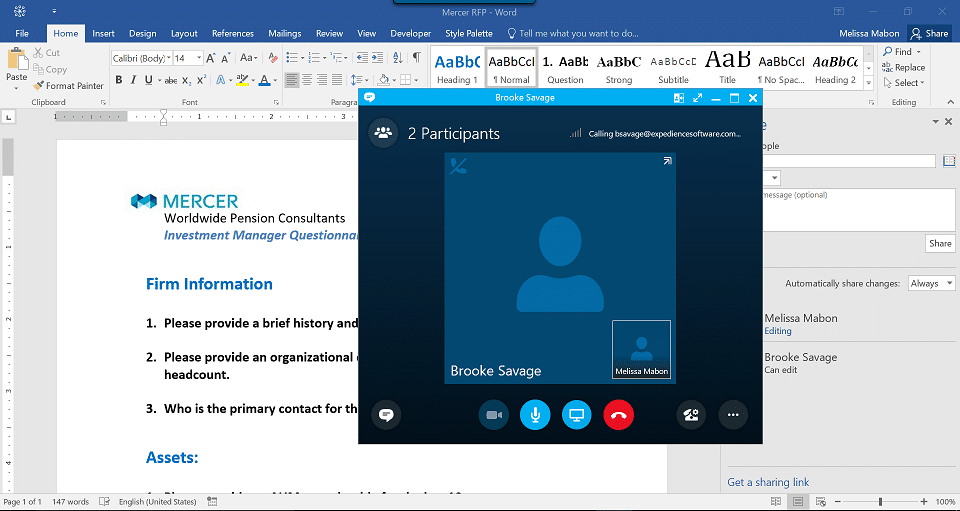The height and width of the screenshot is (511, 960).
Task: Open the Change Case dropdown
Action: click(x=249, y=58)
